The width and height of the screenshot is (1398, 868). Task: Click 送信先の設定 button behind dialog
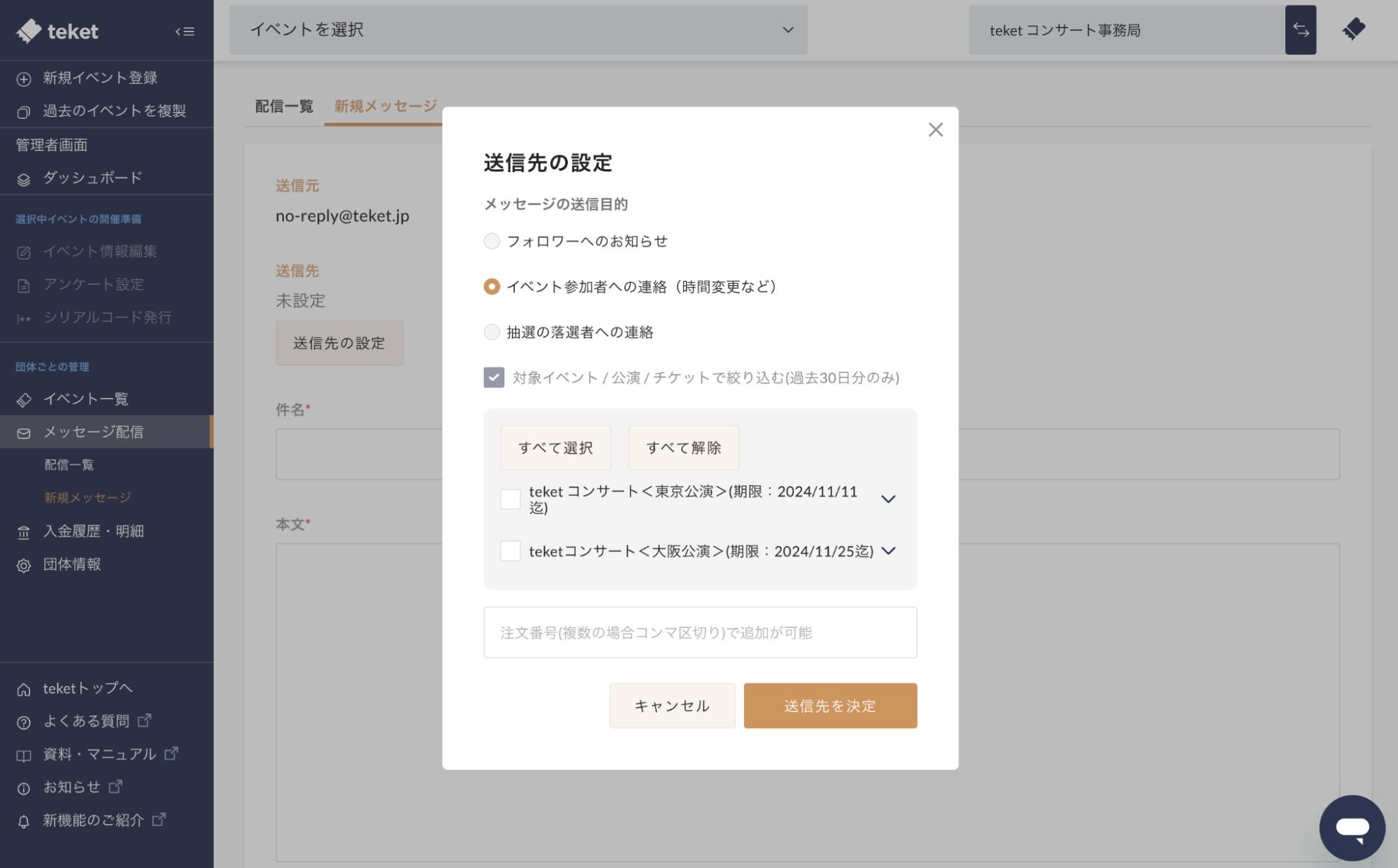click(x=339, y=343)
